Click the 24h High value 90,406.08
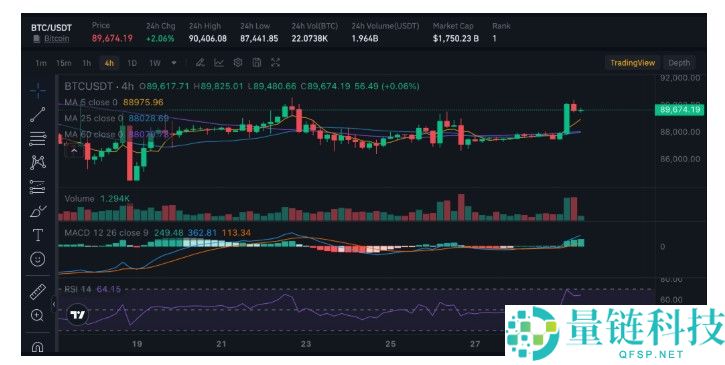725x365 pixels. tap(208, 38)
